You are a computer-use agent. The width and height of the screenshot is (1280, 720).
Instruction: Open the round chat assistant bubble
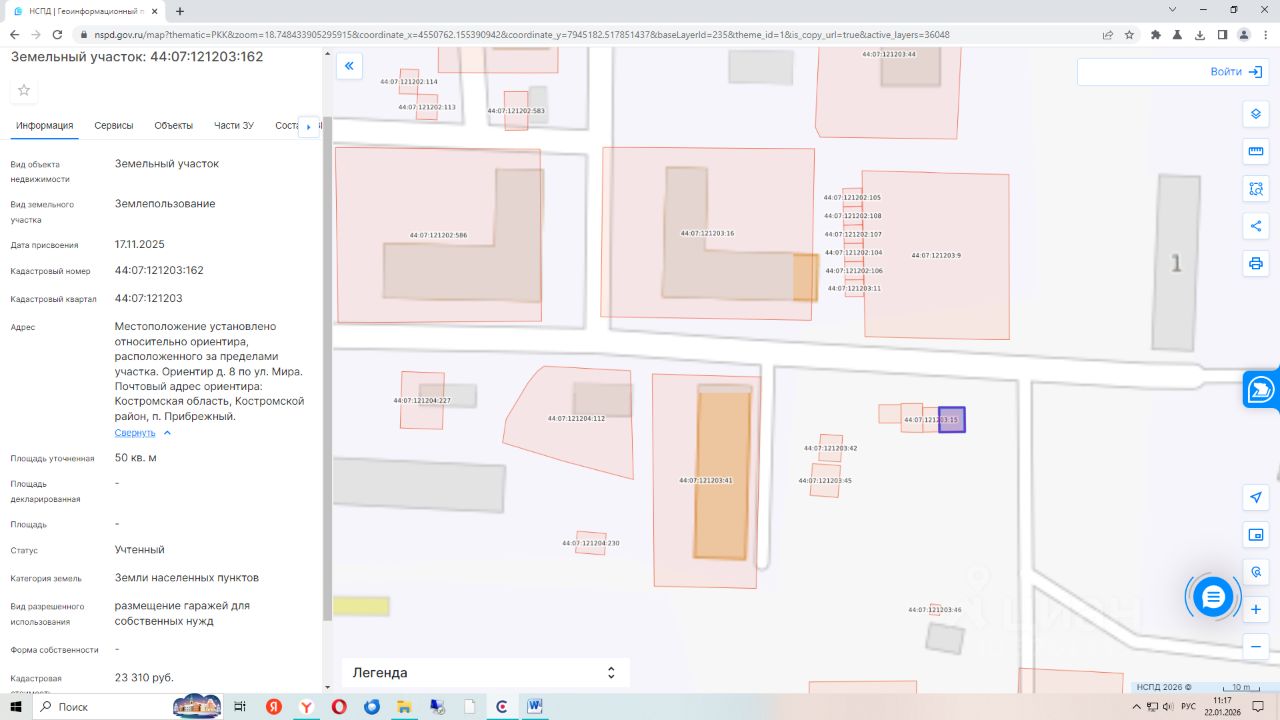click(1213, 597)
